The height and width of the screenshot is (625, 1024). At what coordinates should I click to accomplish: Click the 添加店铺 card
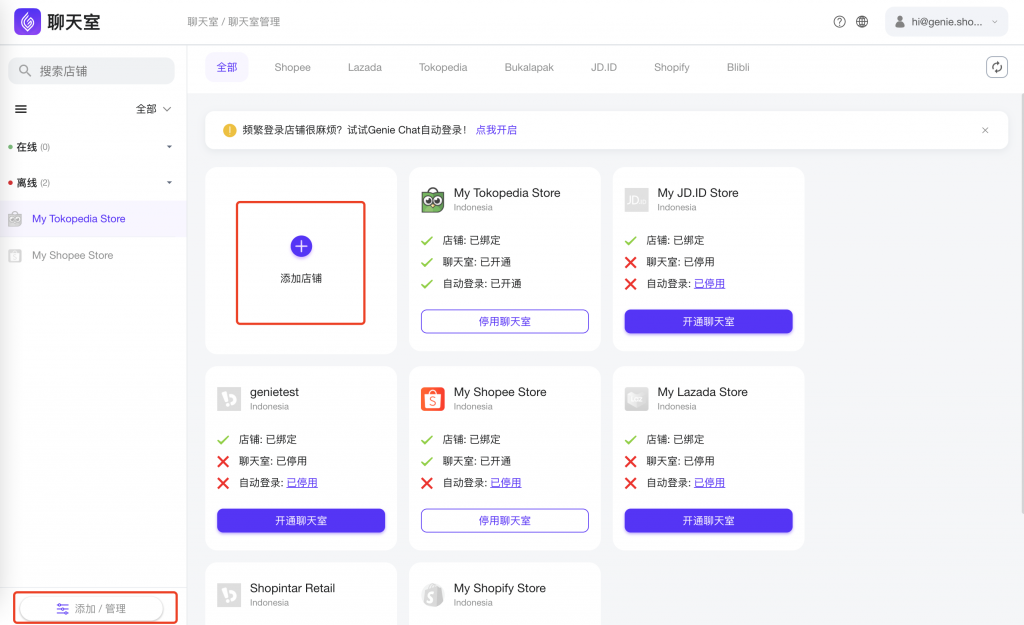(x=300, y=263)
